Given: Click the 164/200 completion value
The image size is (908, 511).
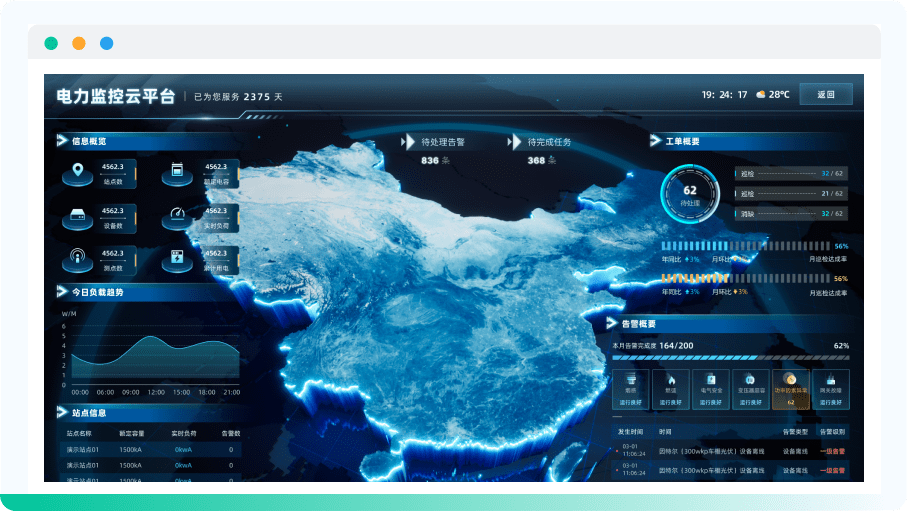Looking at the screenshot, I should pyautogui.click(x=676, y=345).
